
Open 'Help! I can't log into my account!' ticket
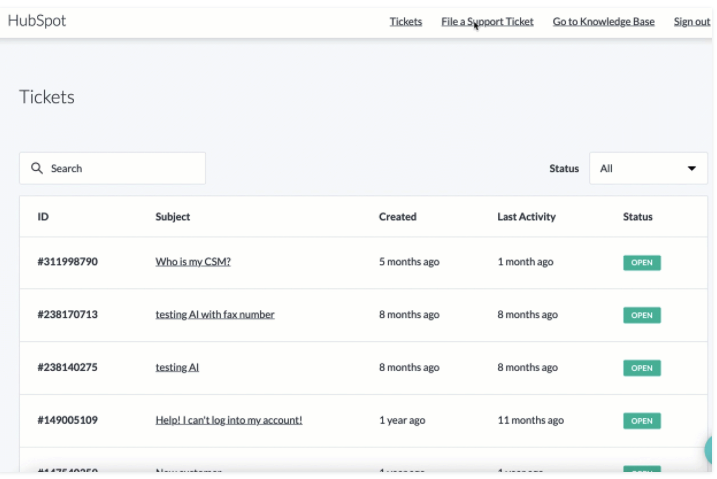[229, 420]
